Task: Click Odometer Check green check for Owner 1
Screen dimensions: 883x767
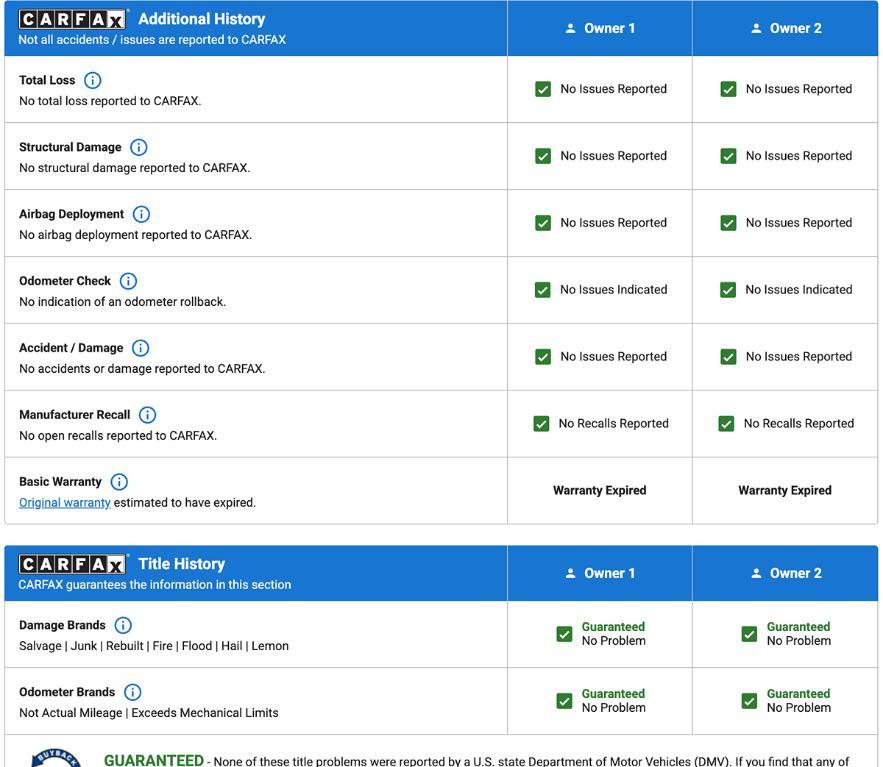Action: click(x=542, y=290)
